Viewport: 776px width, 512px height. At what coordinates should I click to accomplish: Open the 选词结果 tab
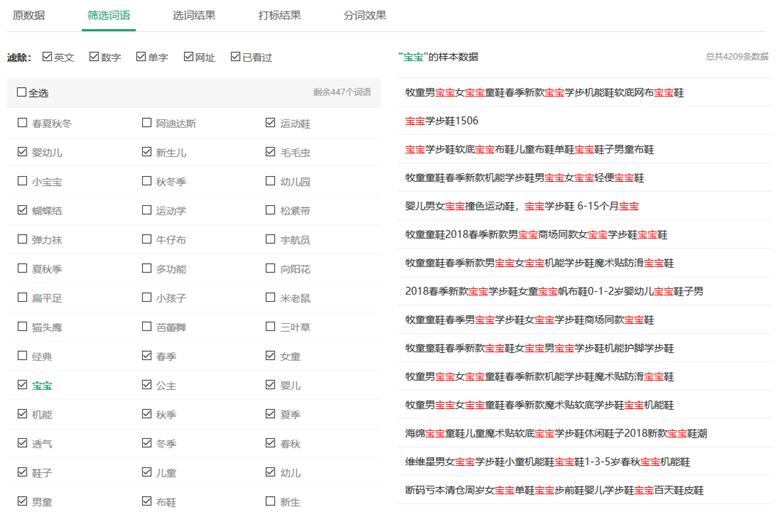click(x=194, y=15)
